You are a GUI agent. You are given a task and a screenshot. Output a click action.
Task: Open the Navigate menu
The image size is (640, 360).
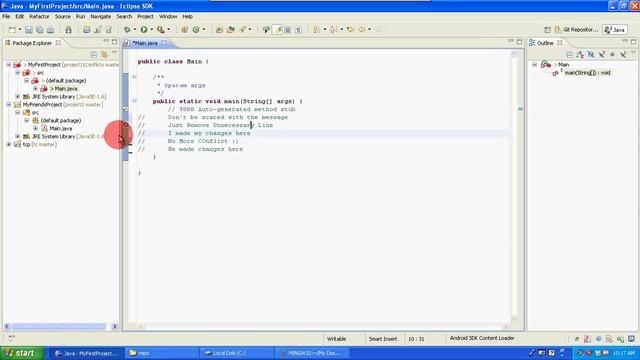coord(100,16)
